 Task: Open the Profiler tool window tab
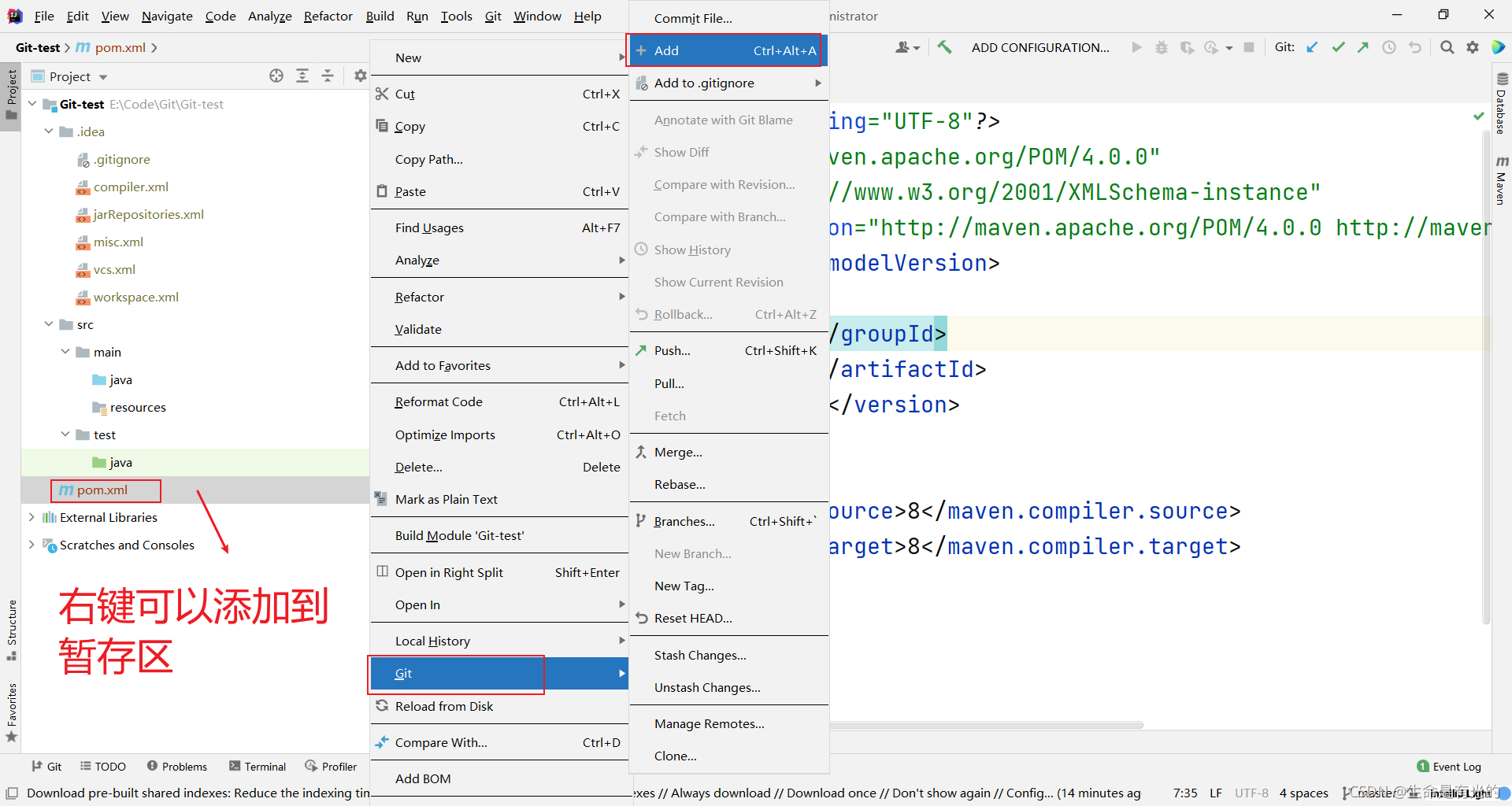tap(331, 766)
